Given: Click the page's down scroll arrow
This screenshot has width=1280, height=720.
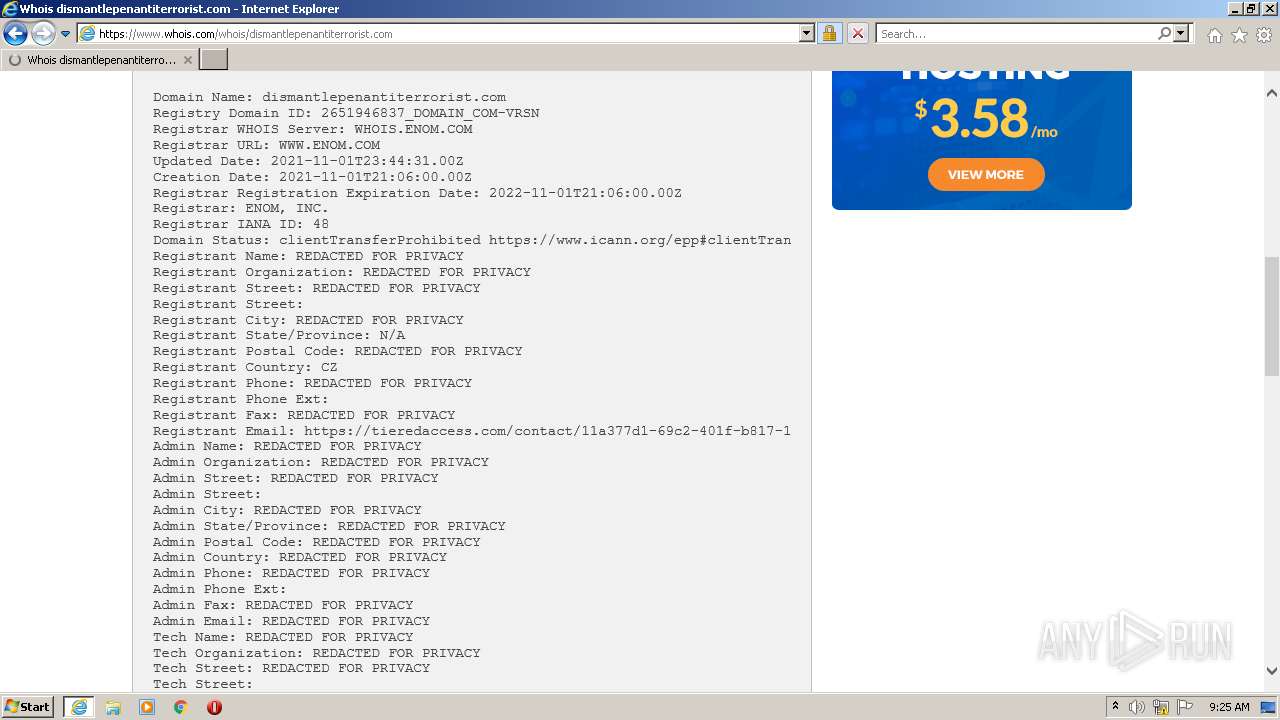Looking at the screenshot, I should coord(1272,671).
